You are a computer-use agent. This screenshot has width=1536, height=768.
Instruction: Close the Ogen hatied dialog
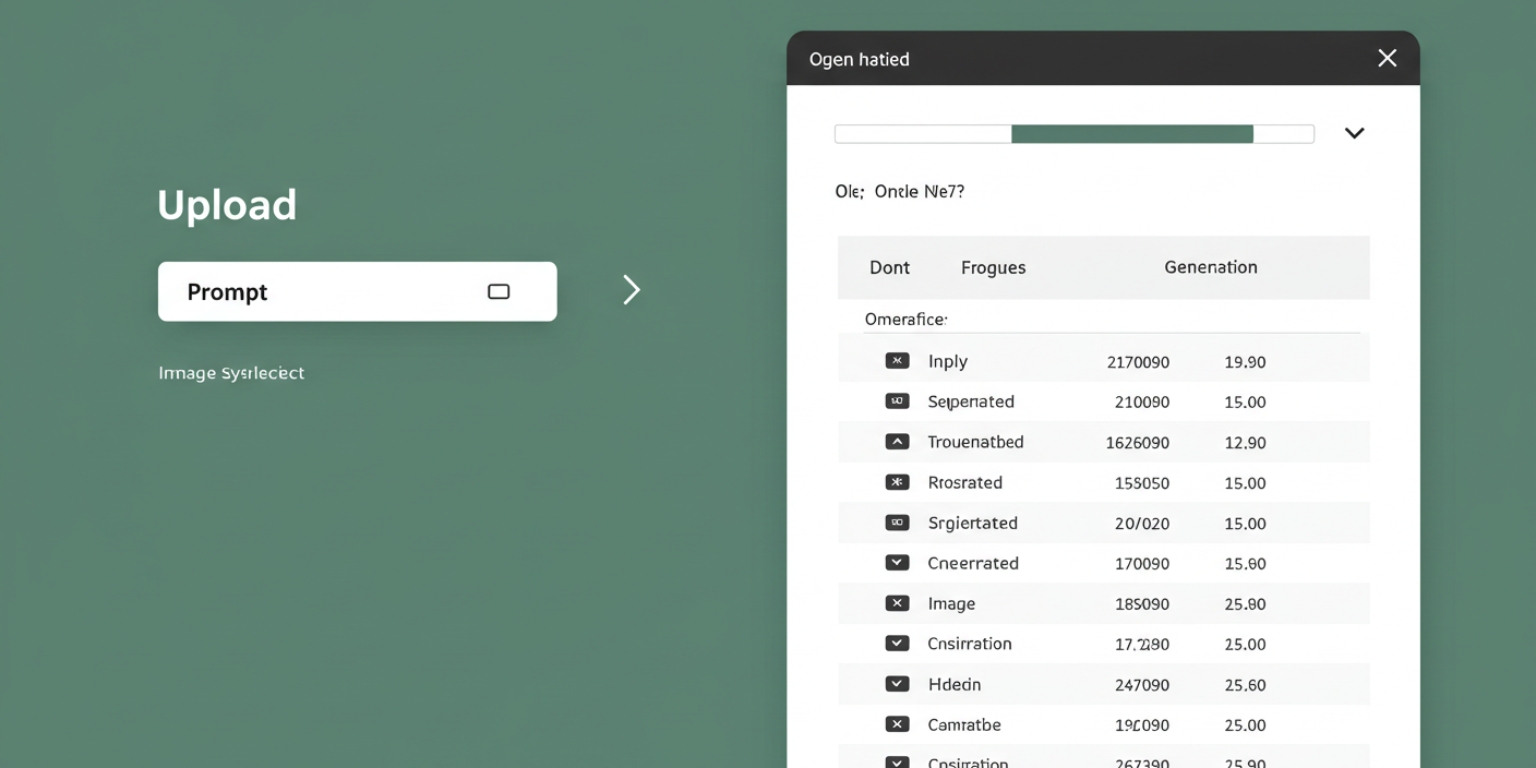[1387, 58]
